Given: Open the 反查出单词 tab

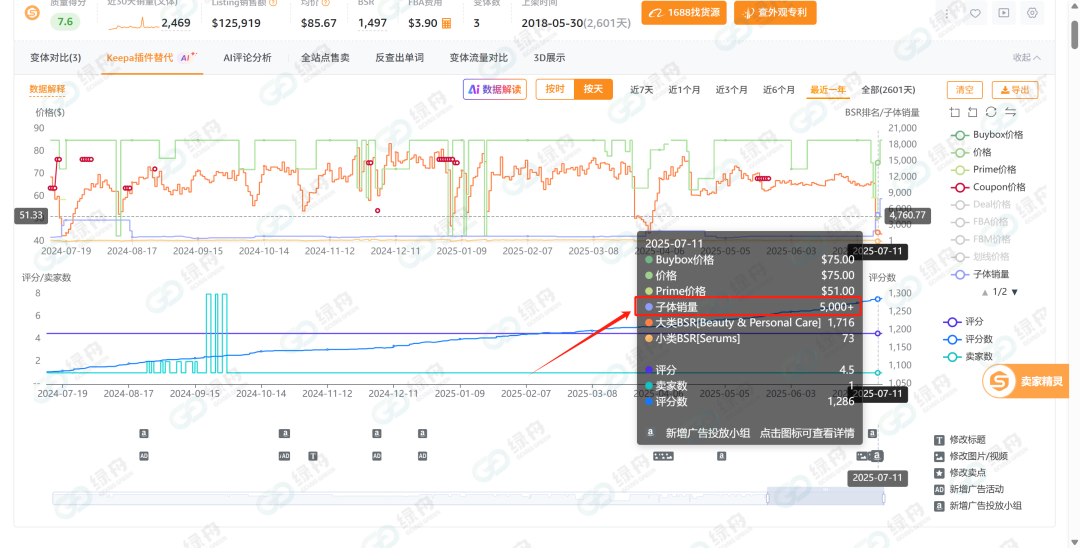Looking at the screenshot, I should click(x=399, y=58).
